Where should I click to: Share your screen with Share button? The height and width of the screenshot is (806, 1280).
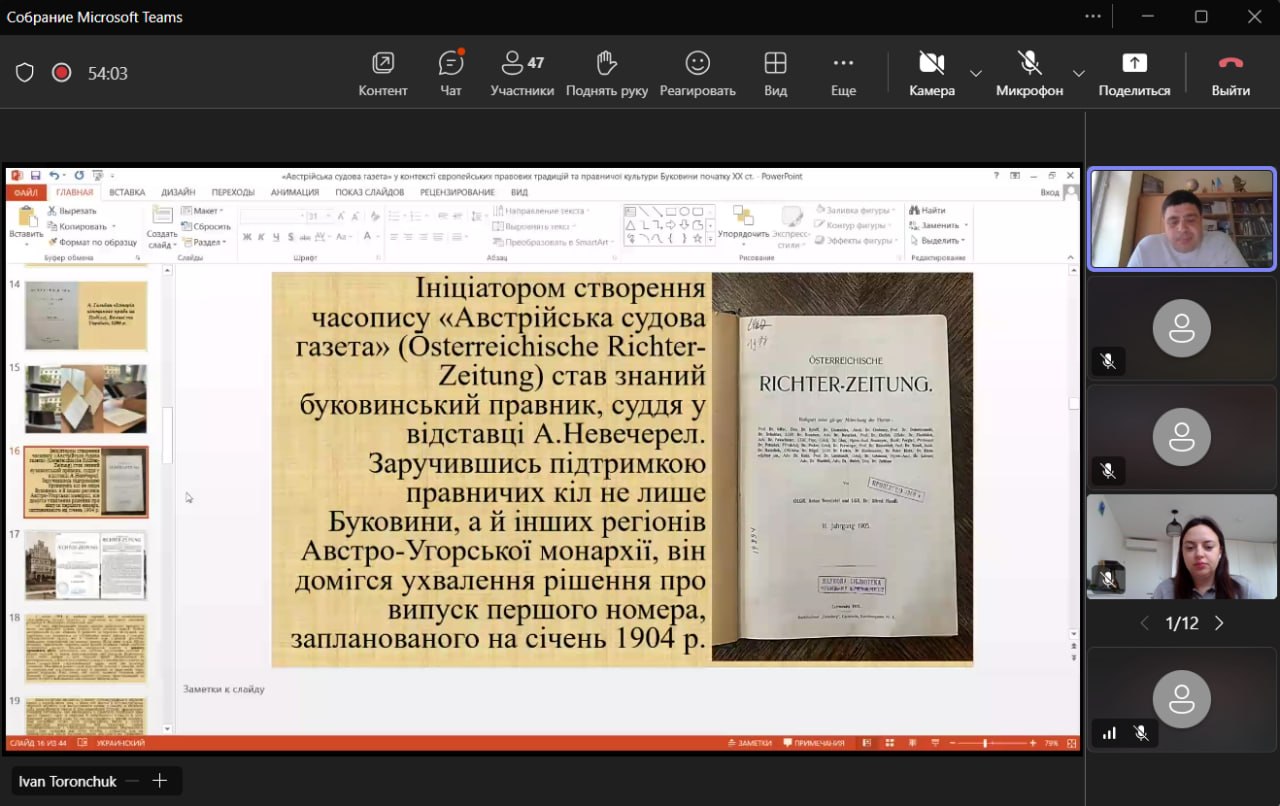pyautogui.click(x=1134, y=74)
